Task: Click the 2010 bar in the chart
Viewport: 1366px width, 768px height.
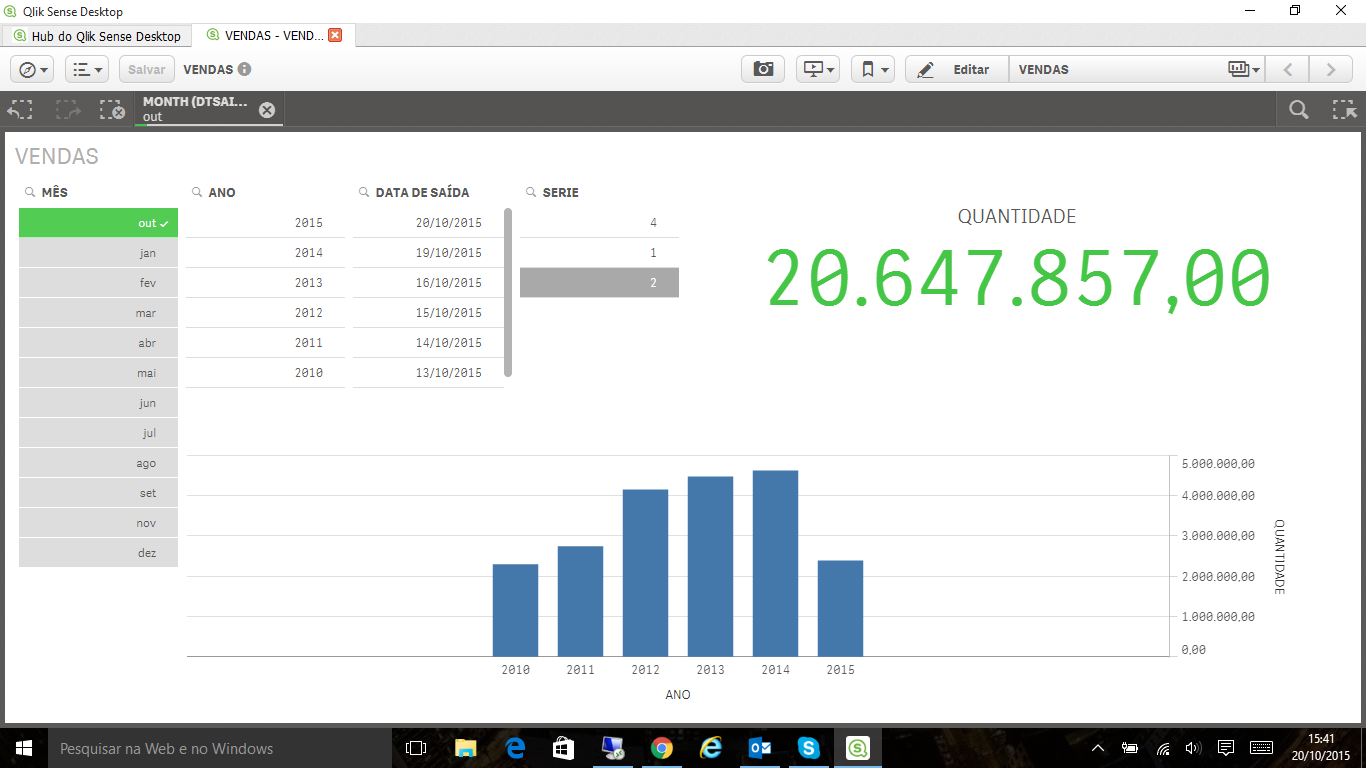Action: [515, 610]
